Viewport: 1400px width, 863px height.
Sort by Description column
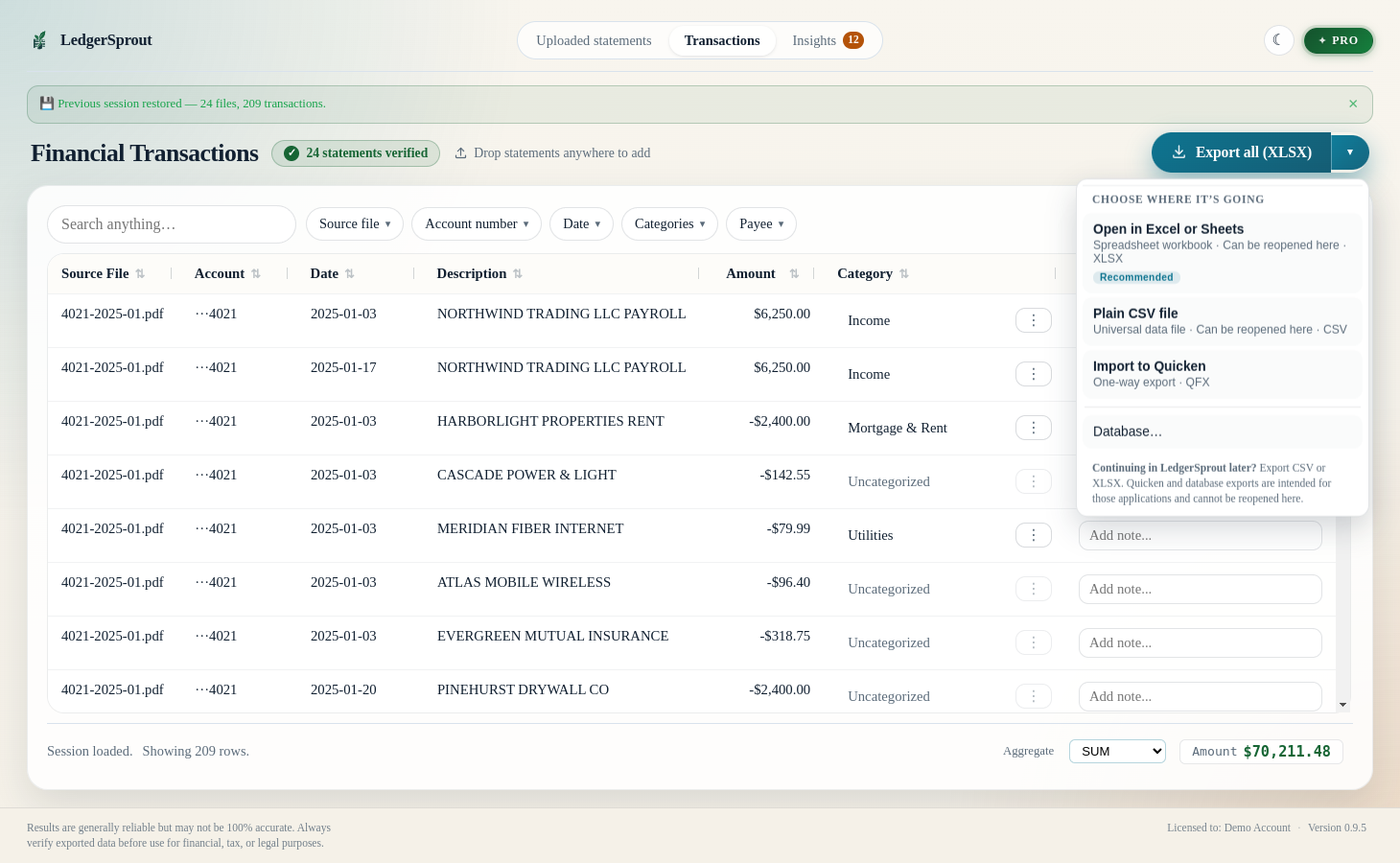click(479, 274)
